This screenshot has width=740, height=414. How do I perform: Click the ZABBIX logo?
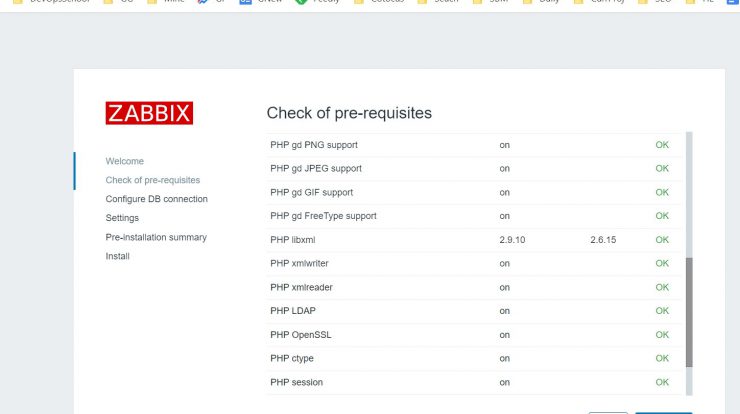click(x=149, y=113)
